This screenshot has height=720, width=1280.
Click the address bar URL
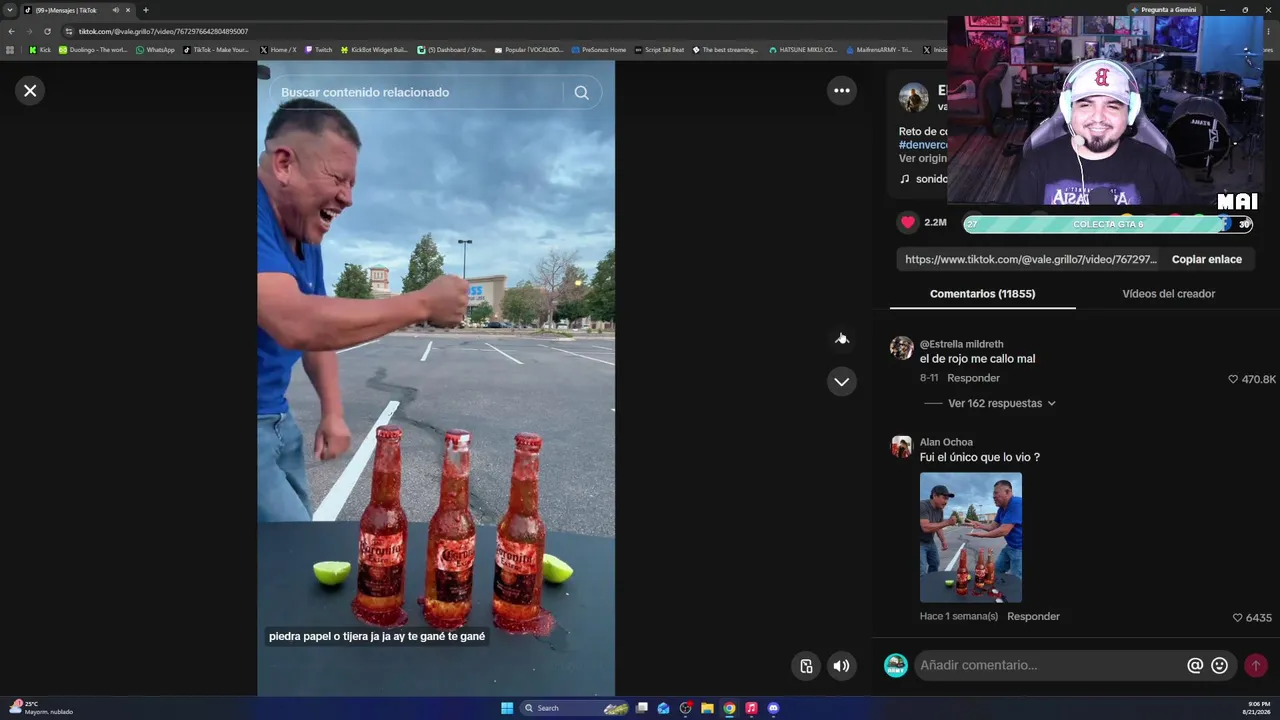tap(163, 31)
